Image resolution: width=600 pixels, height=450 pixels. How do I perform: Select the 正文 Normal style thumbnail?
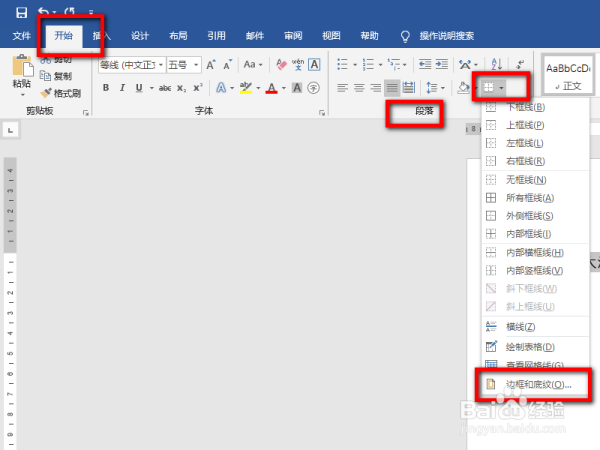pyautogui.click(x=568, y=75)
